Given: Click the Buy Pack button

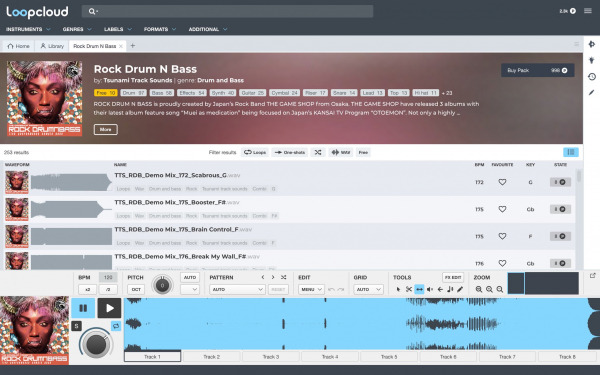Looking at the screenshot, I should pos(538,70).
